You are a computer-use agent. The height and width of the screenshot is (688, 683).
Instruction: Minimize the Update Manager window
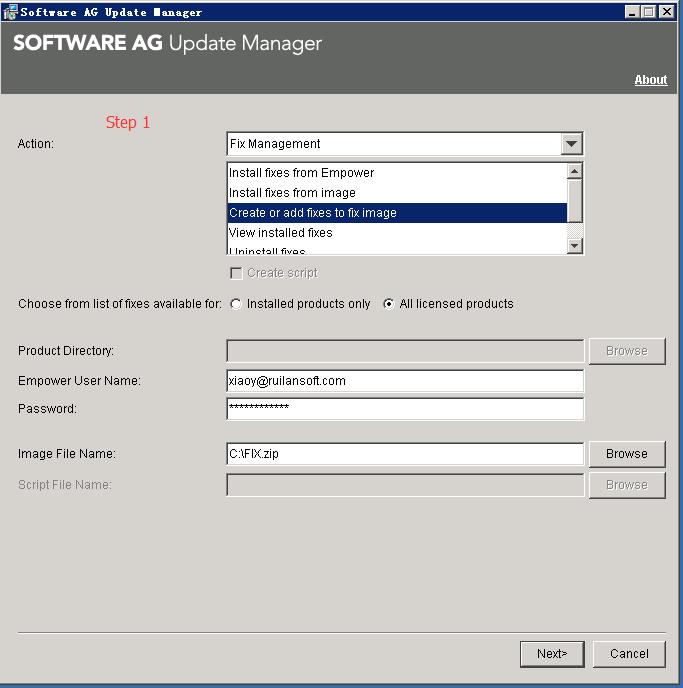[x=632, y=12]
